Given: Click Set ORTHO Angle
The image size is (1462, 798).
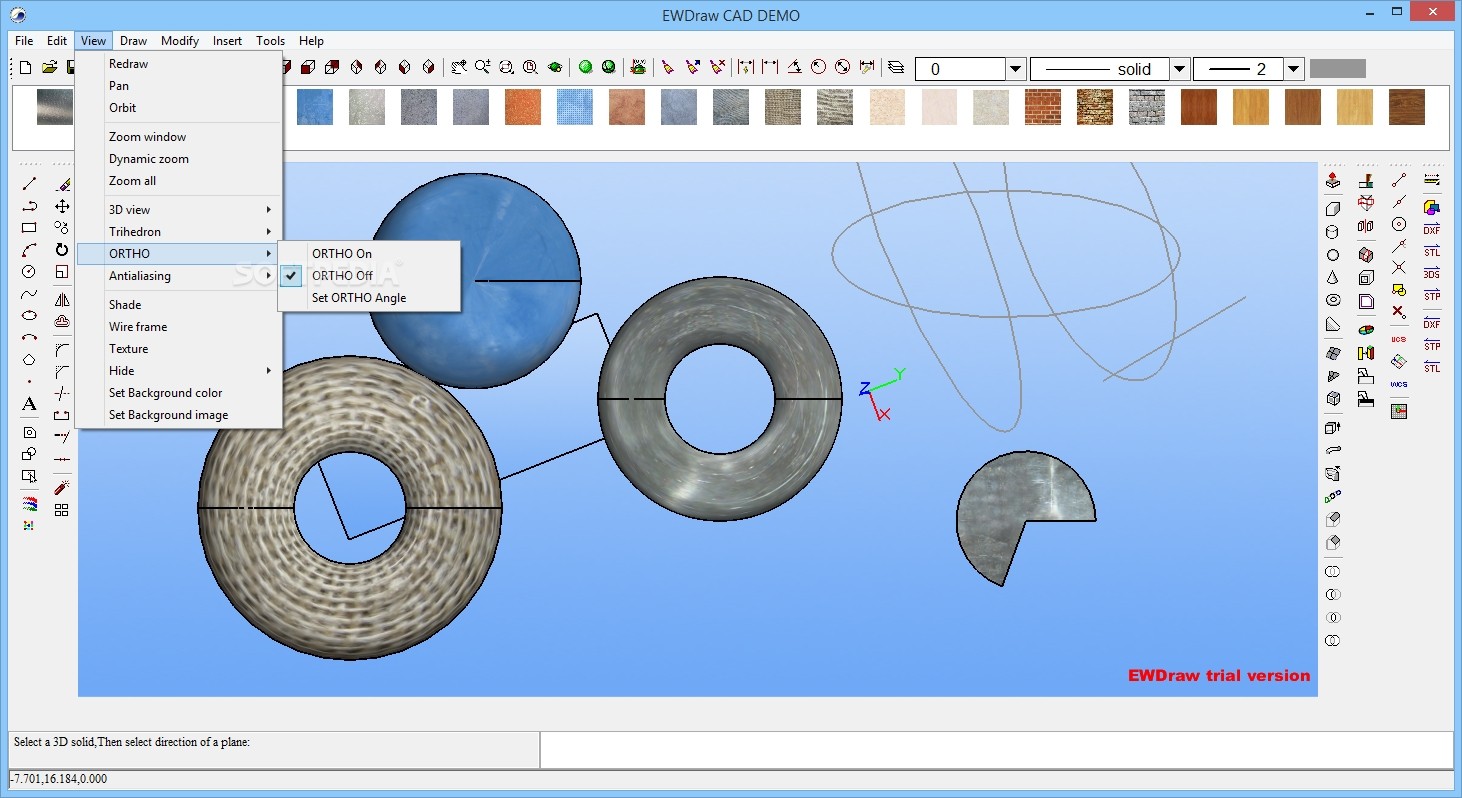Looking at the screenshot, I should pyautogui.click(x=359, y=298).
